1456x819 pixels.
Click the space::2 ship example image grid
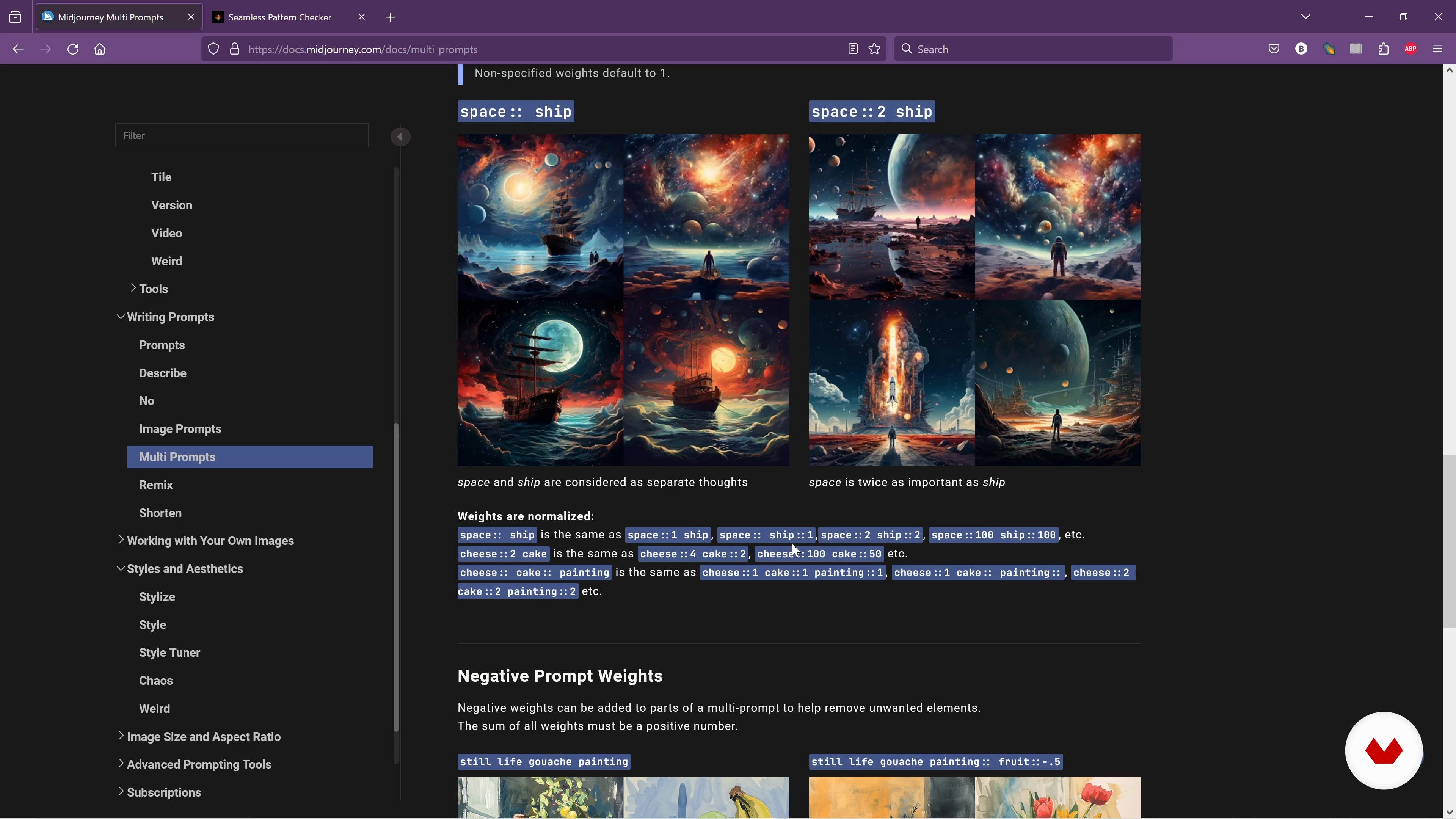coord(975,300)
